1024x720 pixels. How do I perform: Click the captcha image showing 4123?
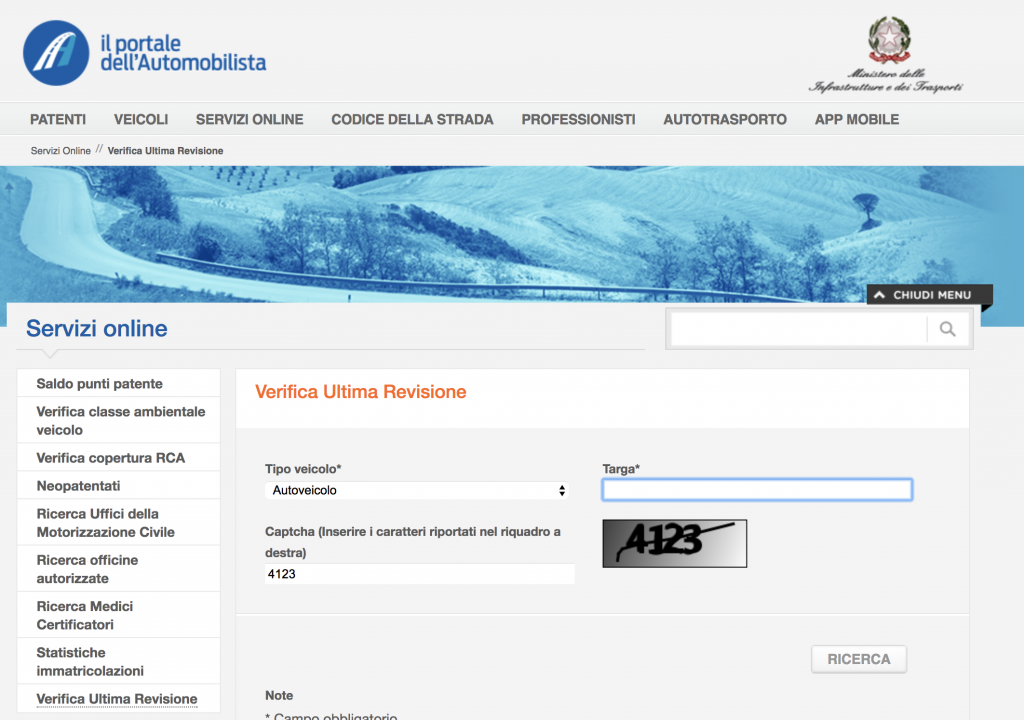coord(675,544)
